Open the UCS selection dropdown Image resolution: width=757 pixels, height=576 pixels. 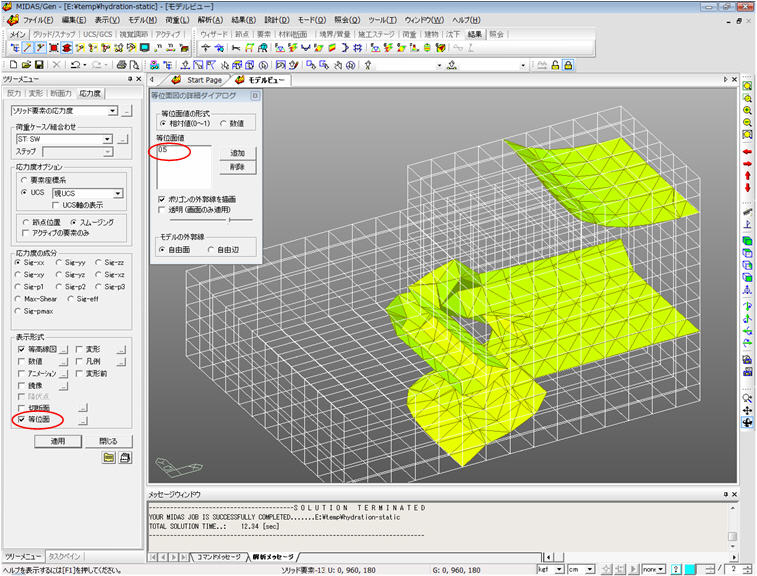point(118,193)
